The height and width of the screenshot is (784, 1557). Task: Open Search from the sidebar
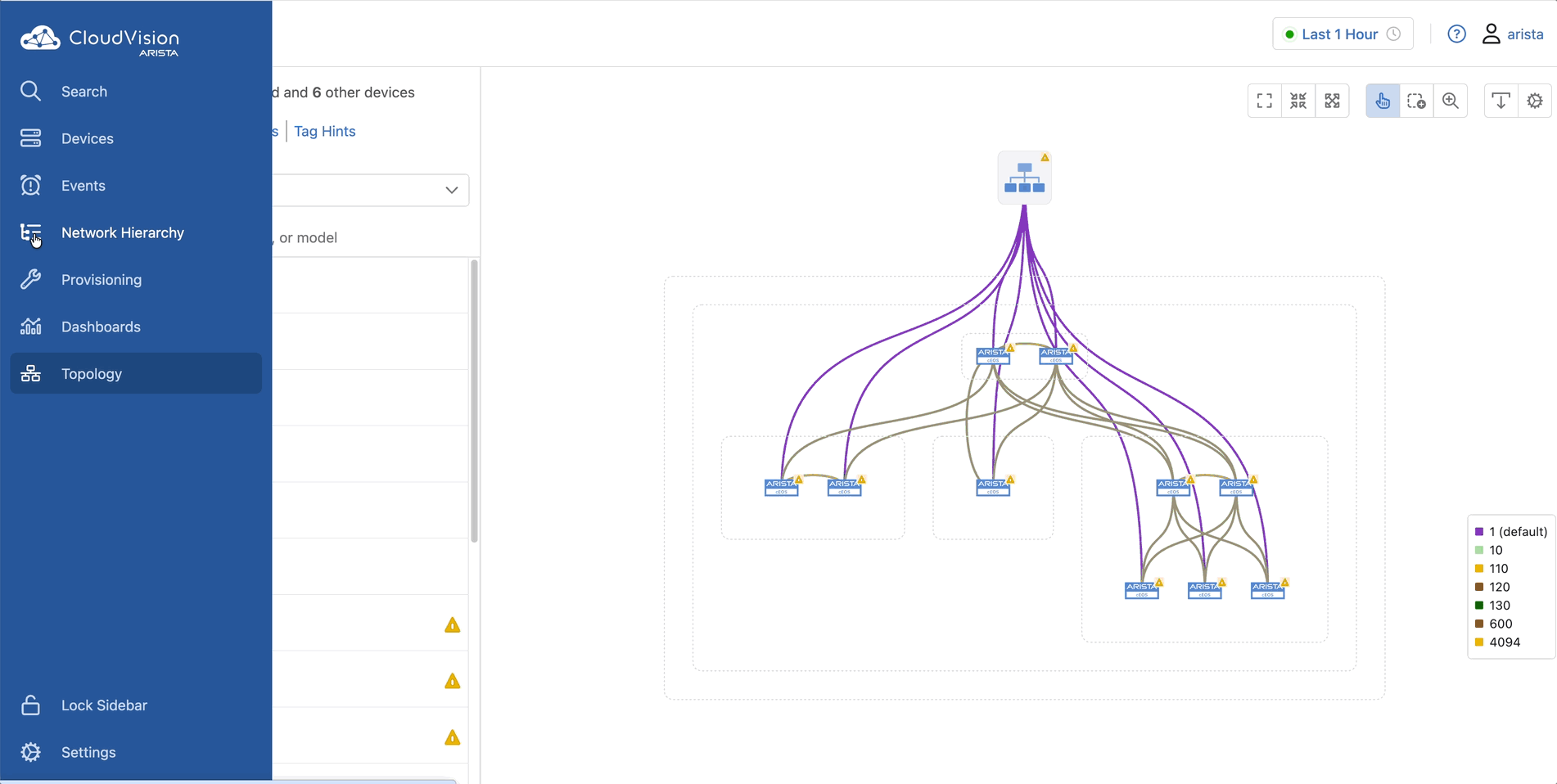click(136, 92)
